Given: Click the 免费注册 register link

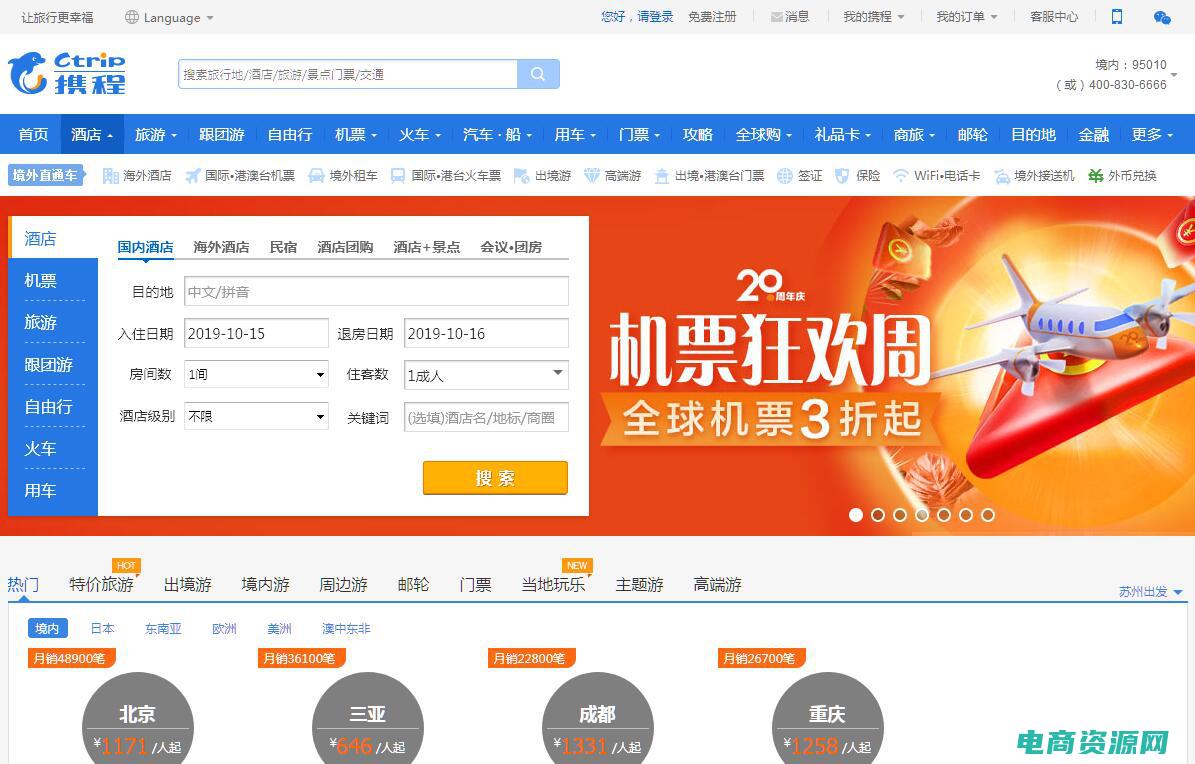Looking at the screenshot, I should pyautogui.click(x=712, y=17).
